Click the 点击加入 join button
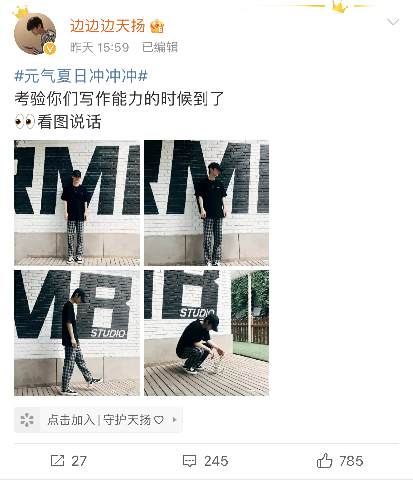Screen dimensions: 413x480 pyautogui.click(x=71, y=420)
